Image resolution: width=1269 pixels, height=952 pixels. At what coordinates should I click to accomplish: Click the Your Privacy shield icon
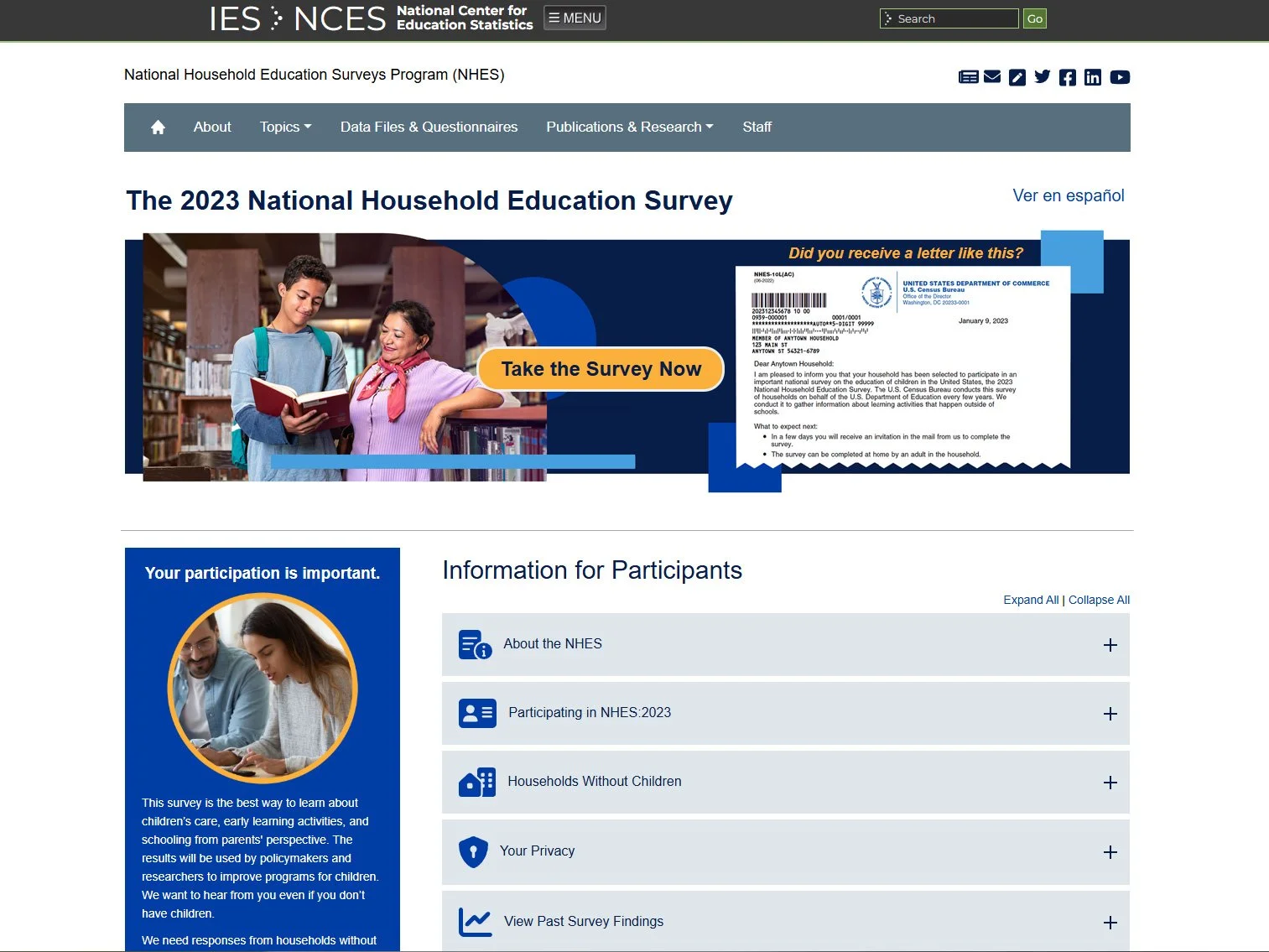(x=475, y=851)
